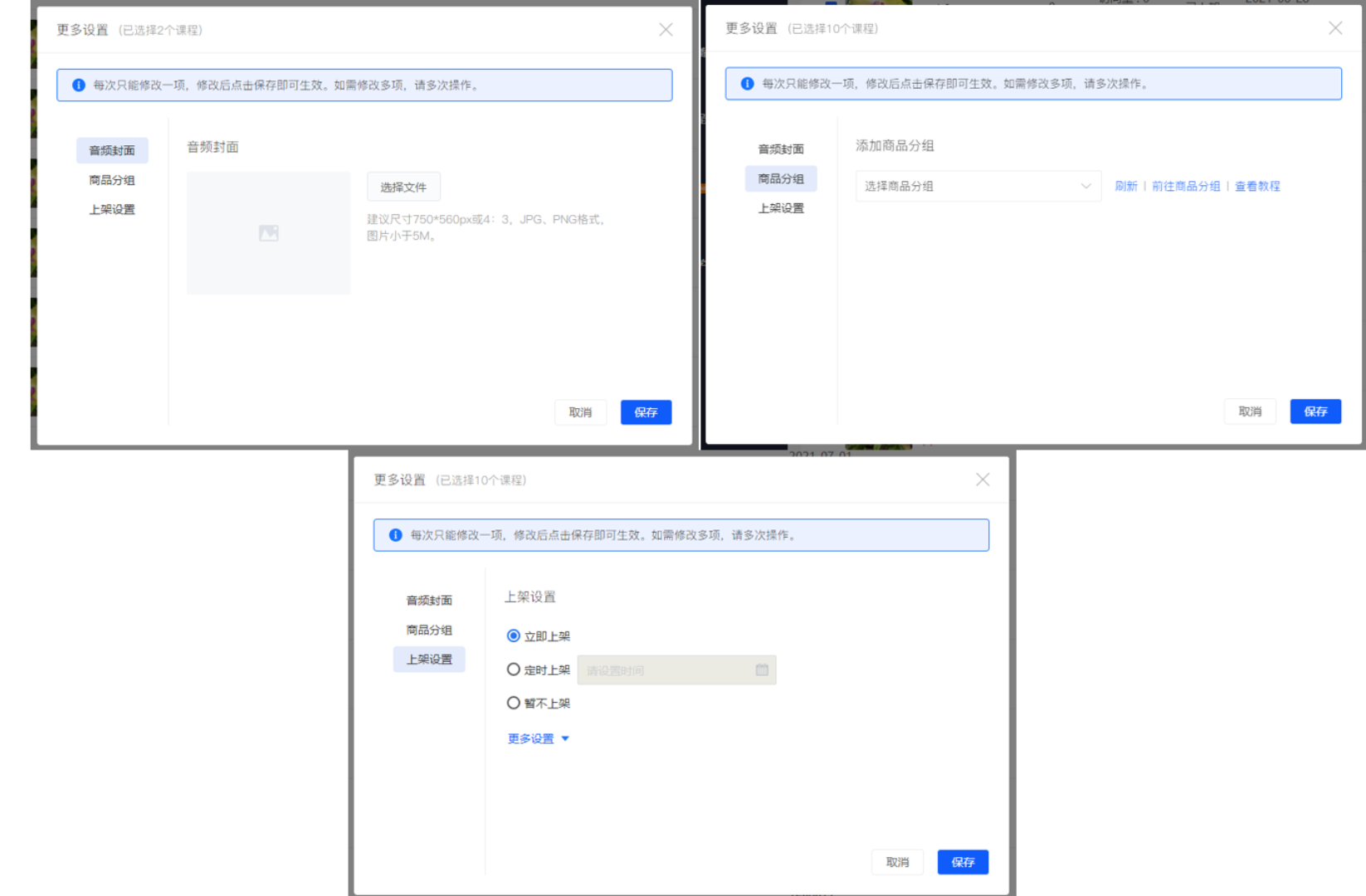The width and height of the screenshot is (1366, 896).
Task: Click 取消 in the bottom dialog
Action: [x=897, y=862]
